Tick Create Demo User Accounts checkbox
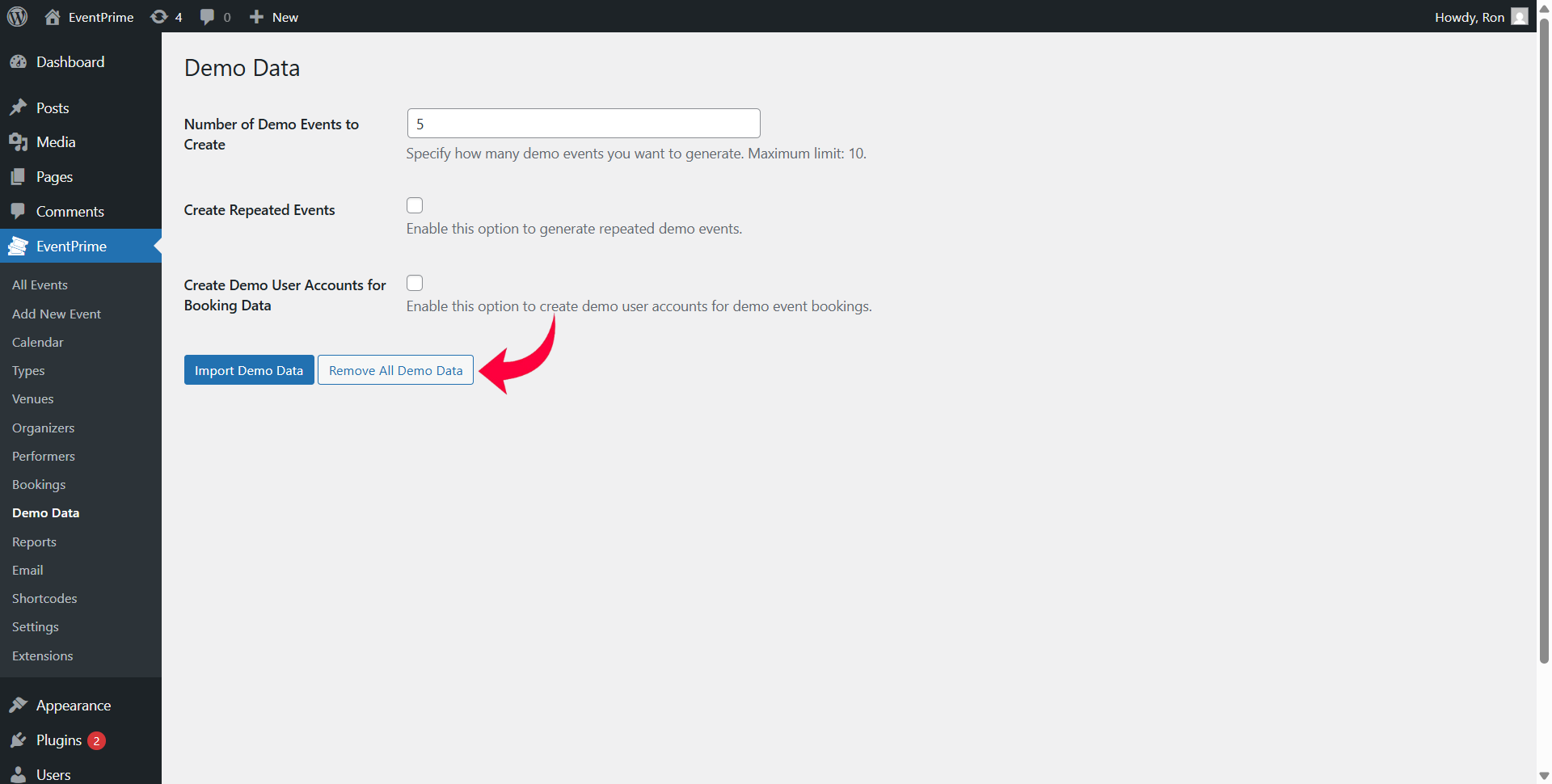The height and width of the screenshot is (784, 1552). click(415, 283)
